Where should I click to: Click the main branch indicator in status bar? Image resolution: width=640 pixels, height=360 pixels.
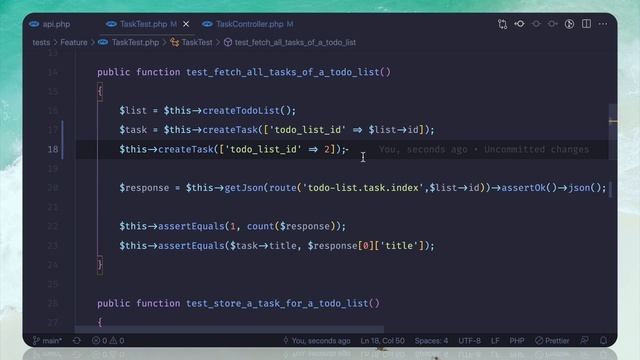pyautogui.click(x=47, y=340)
